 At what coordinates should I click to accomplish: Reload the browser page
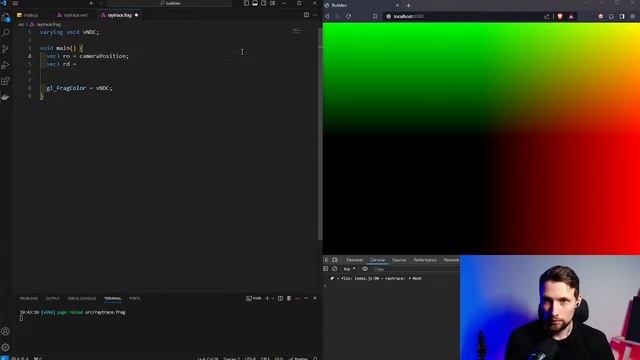tap(349, 16)
